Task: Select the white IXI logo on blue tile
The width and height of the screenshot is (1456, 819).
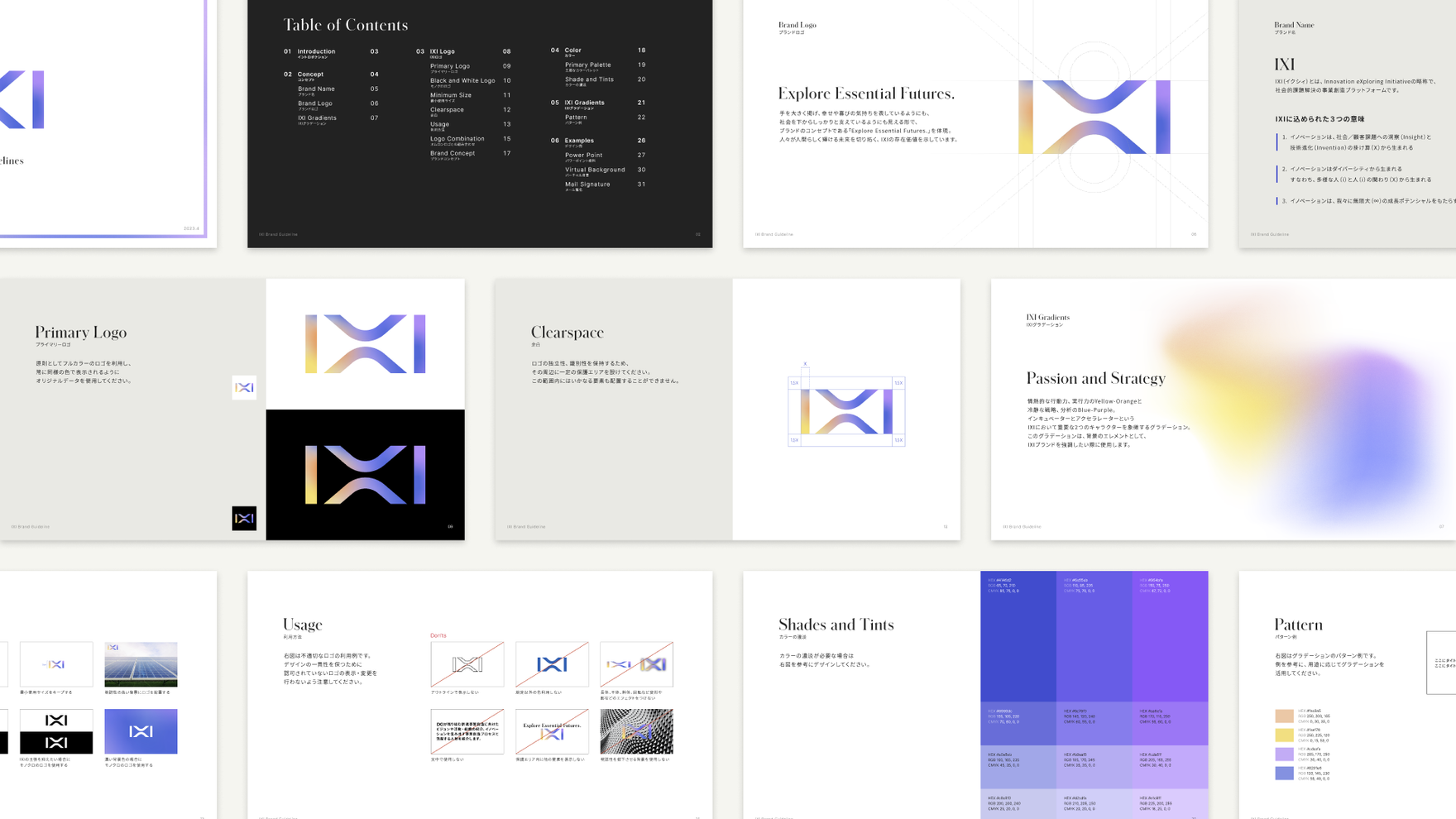Action: pyautogui.click(x=141, y=731)
